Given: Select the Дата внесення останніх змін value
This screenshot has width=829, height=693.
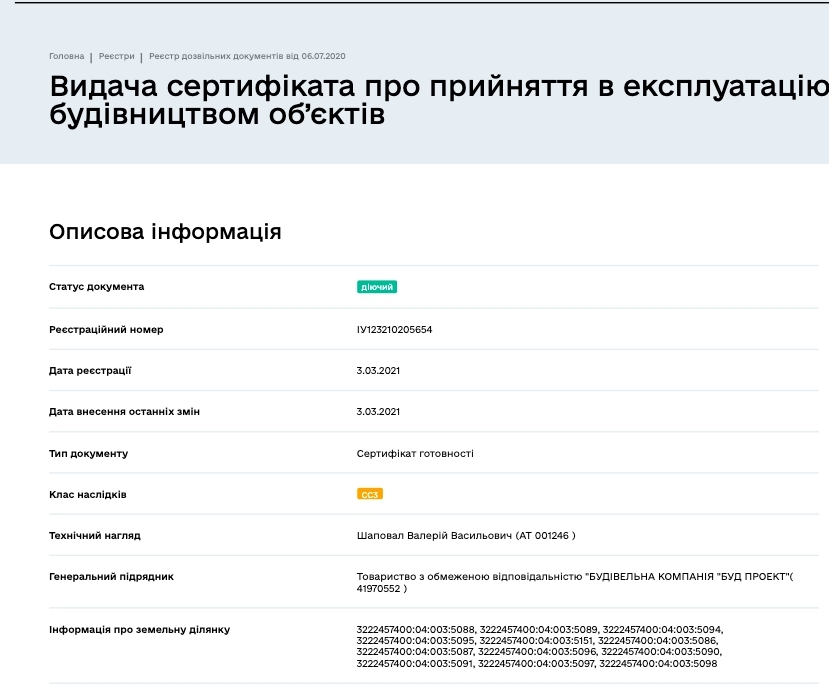Looking at the screenshot, I should pos(378,411).
